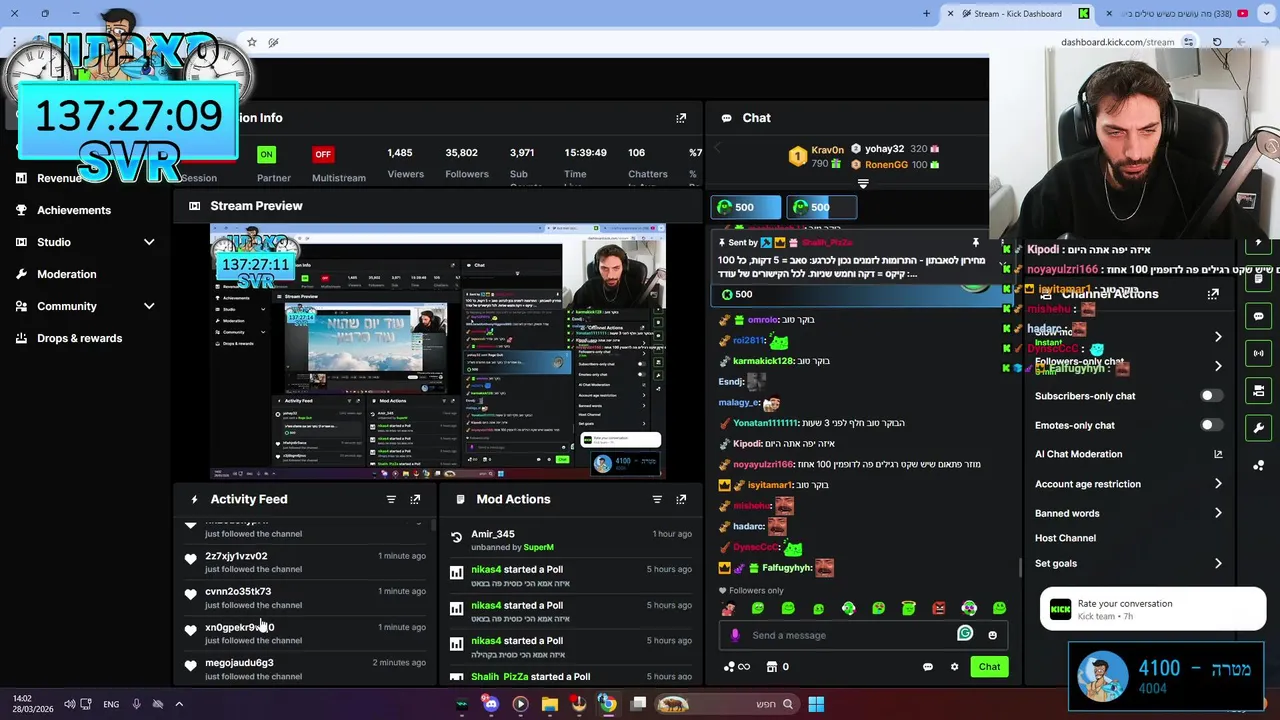Screen dimensions: 1280x720
Task: Pop out the Activity Feed panel
Action: point(415,499)
